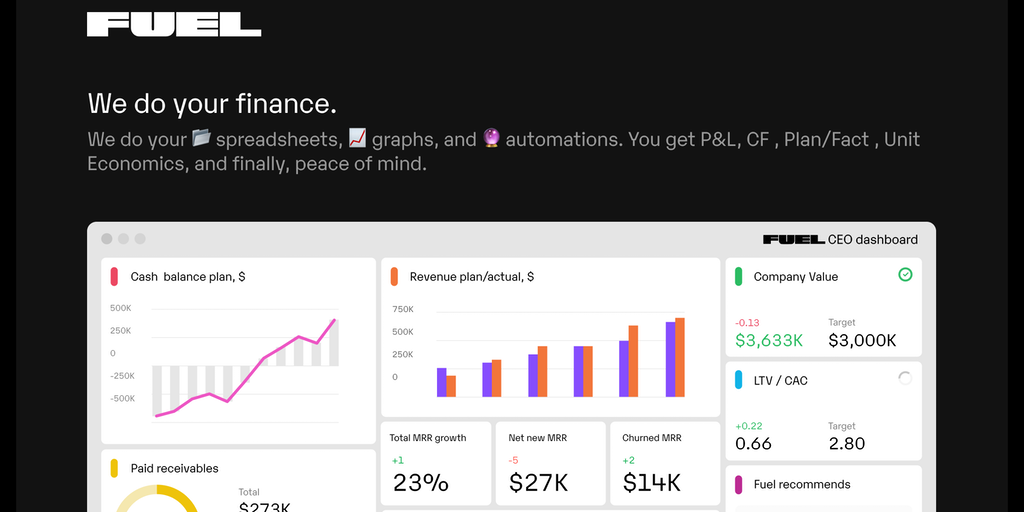The width and height of the screenshot is (1024, 512).
Task: Click the $3,633K Company Value figure
Action: tap(769, 341)
